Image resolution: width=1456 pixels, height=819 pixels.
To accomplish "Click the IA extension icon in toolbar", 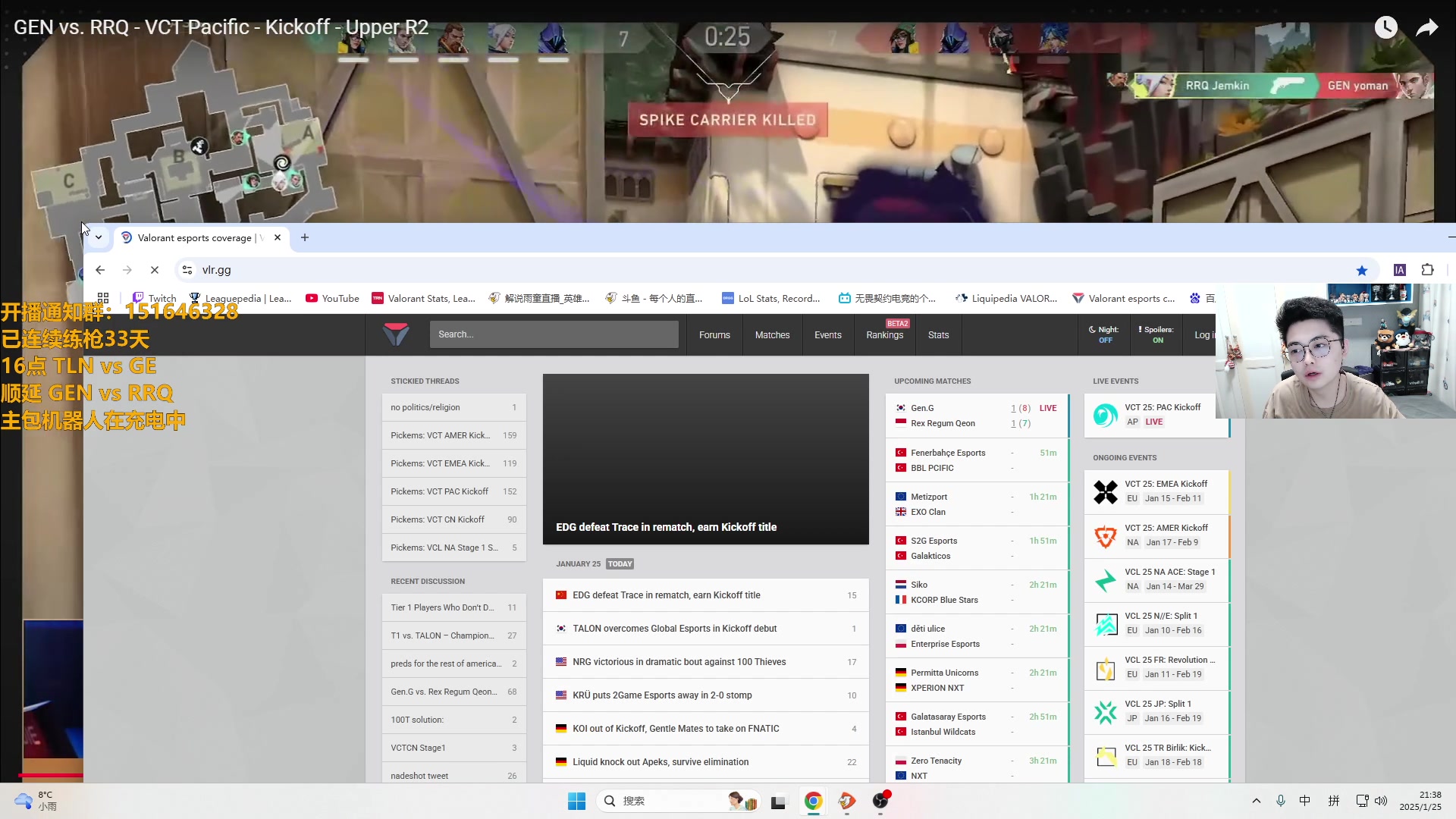I will coord(1400,270).
